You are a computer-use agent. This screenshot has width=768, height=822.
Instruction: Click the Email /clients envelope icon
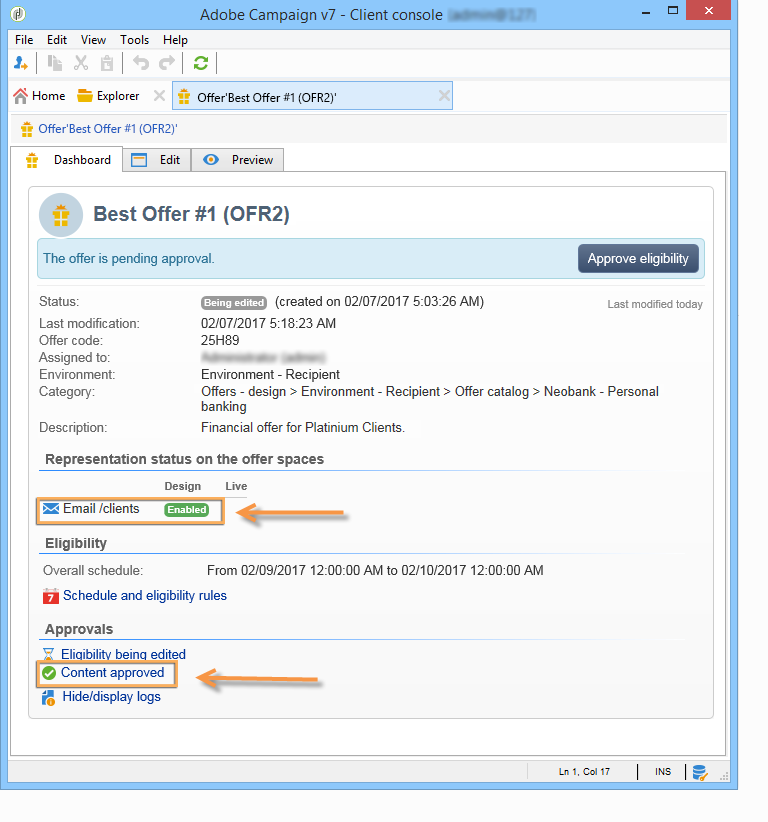click(50, 509)
